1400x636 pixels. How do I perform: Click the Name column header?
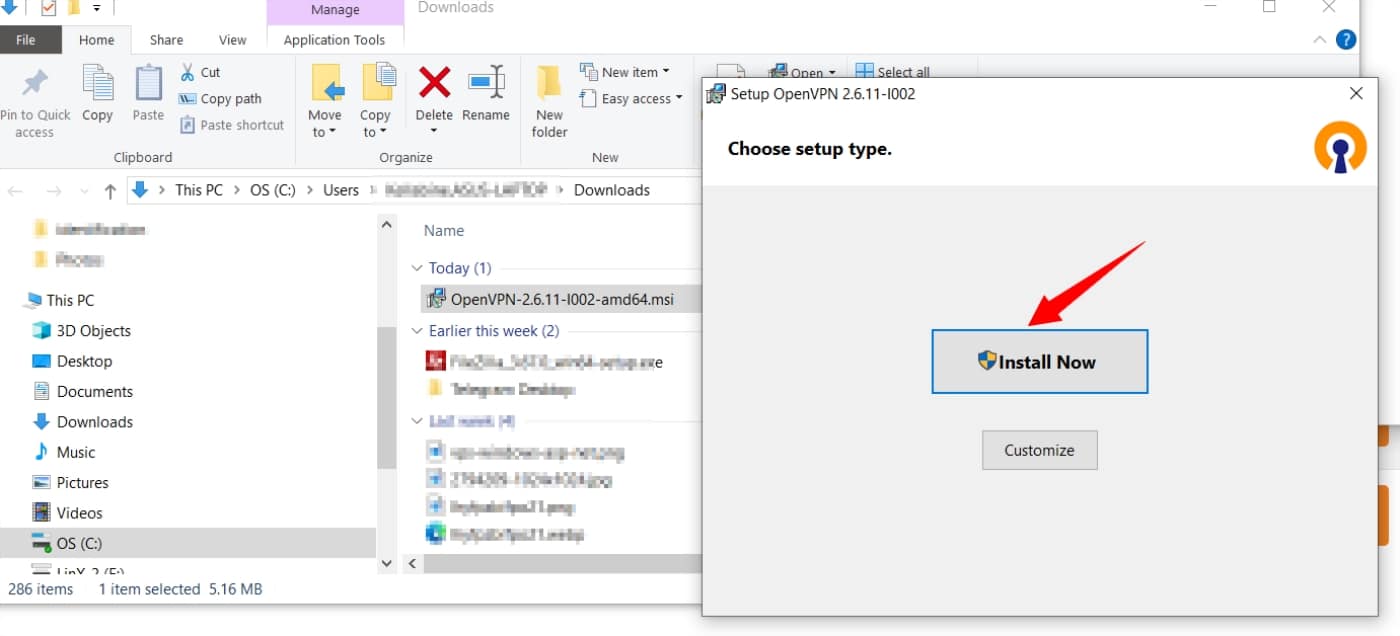tap(444, 231)
